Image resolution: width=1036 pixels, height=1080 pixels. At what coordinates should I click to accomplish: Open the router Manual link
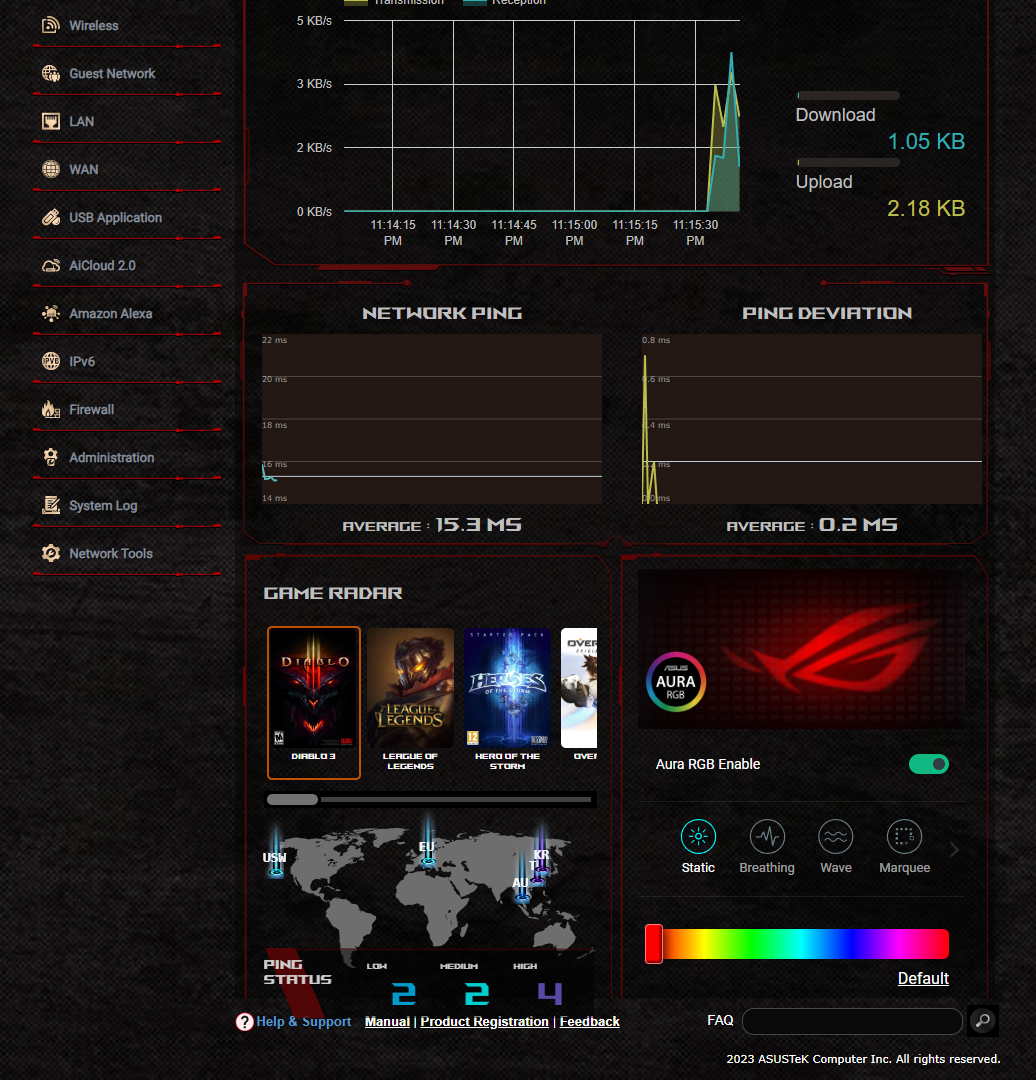(x=387, y=1021)
